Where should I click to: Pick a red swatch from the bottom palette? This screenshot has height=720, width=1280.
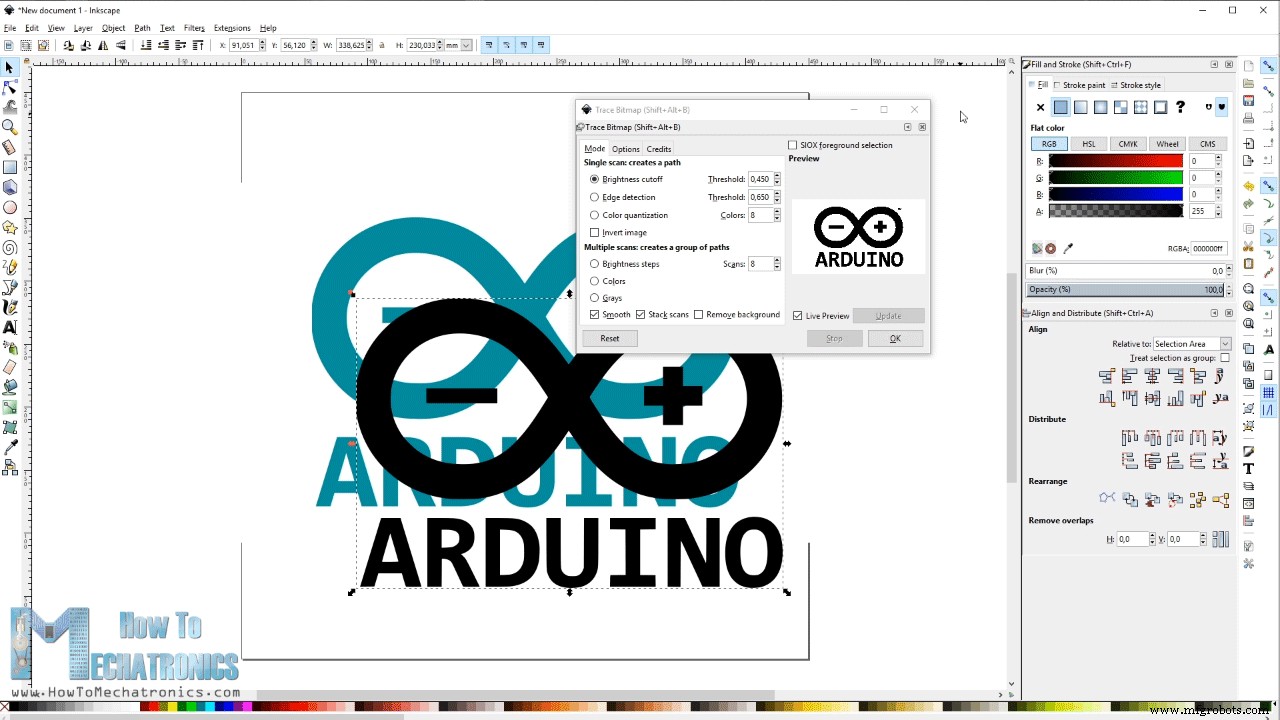point(152,706)
